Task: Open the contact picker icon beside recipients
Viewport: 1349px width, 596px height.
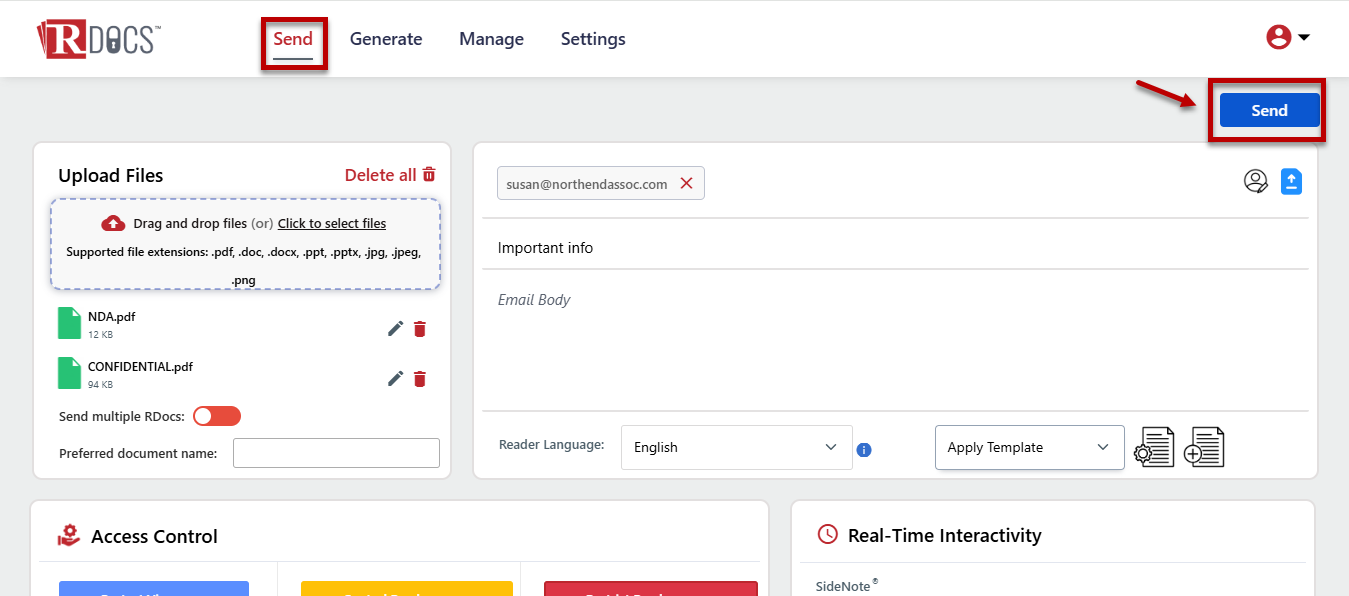Action: point(1256,182)
